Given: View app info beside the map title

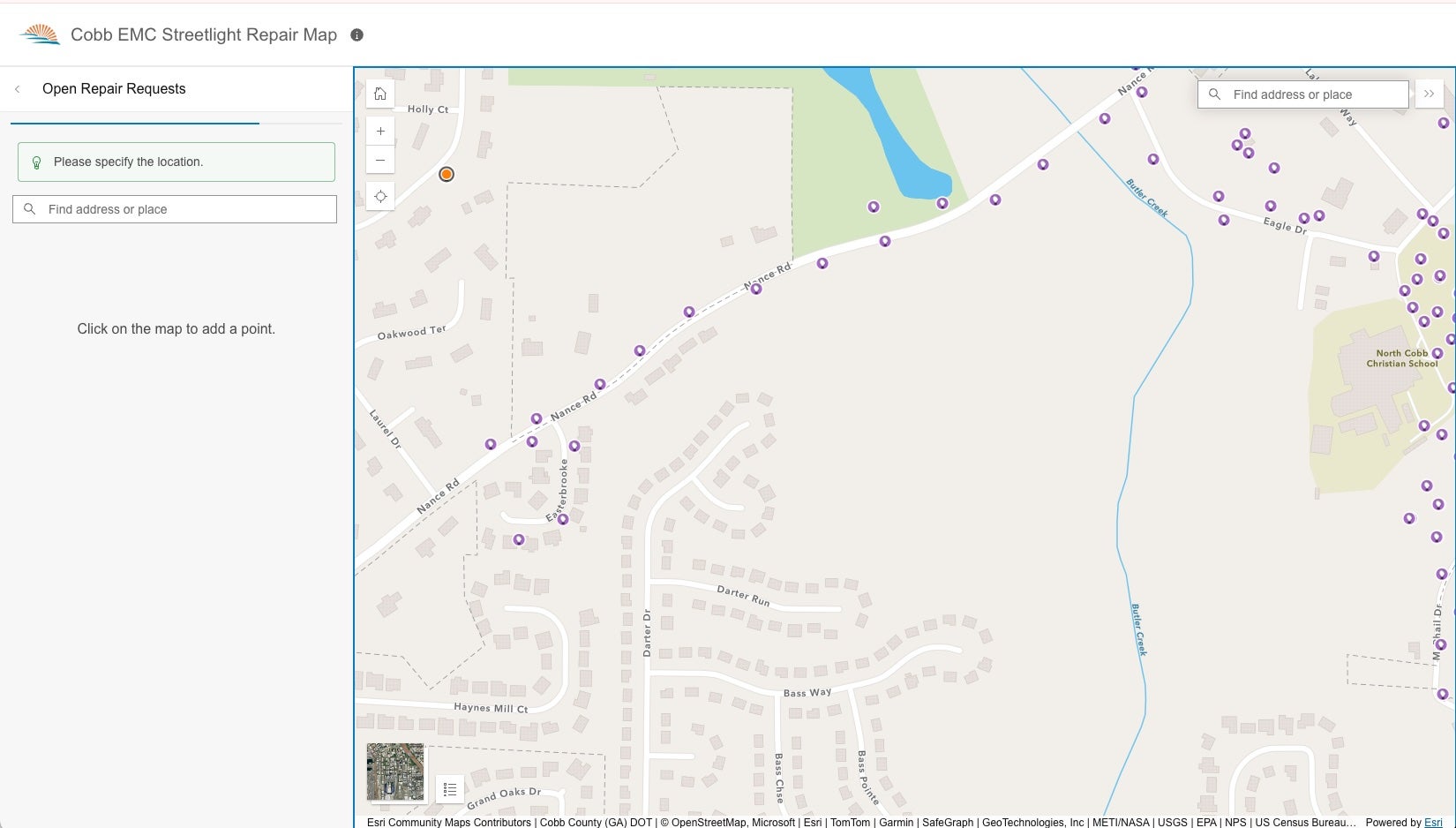Looking at the screenshot, I should [356, 35].
